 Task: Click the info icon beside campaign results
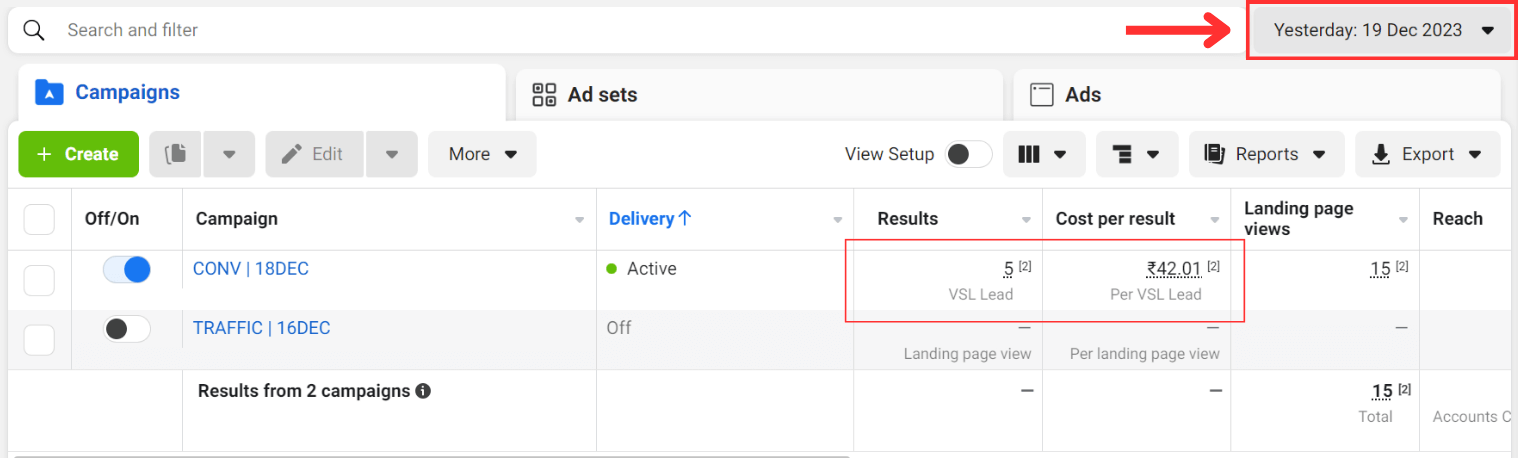tap(423, 391)
